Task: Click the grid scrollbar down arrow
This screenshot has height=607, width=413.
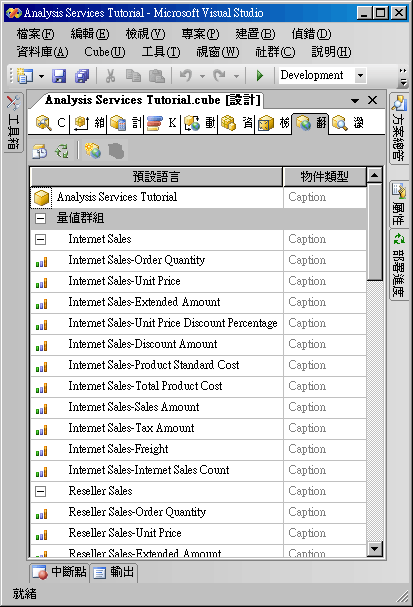Action: click(375, 549)
